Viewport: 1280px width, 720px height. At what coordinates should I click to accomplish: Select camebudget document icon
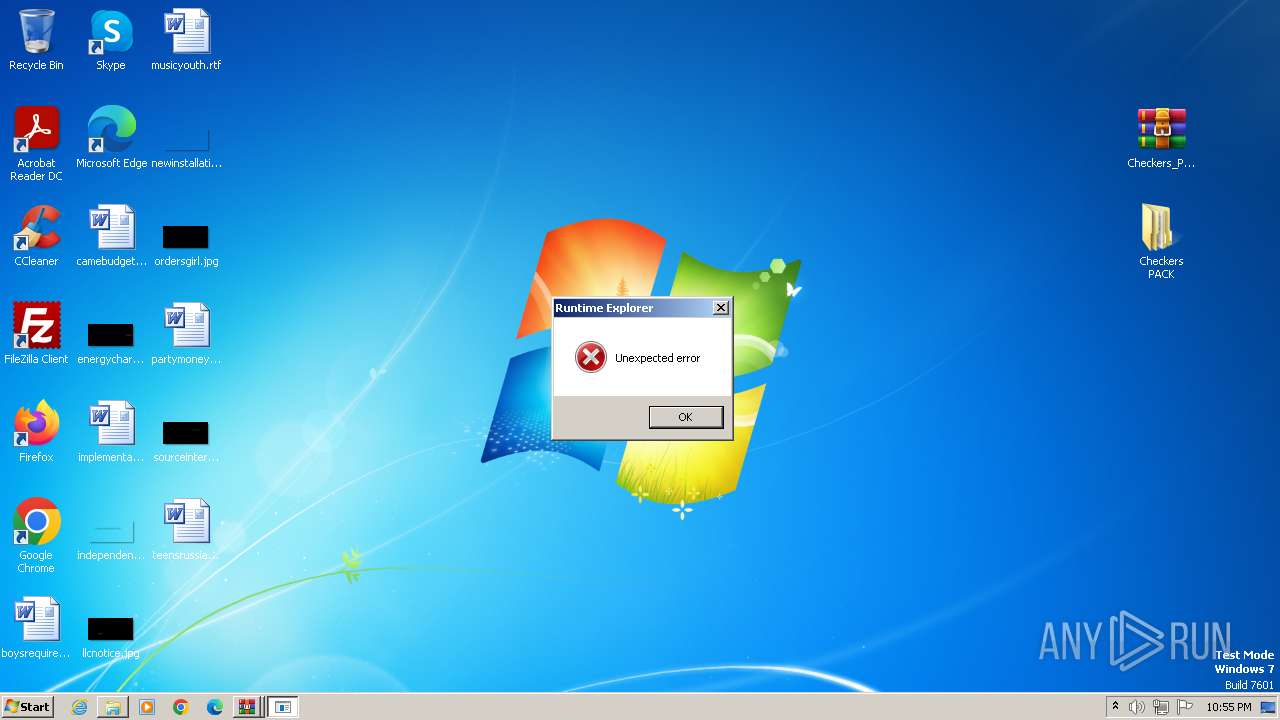point(111,236)
